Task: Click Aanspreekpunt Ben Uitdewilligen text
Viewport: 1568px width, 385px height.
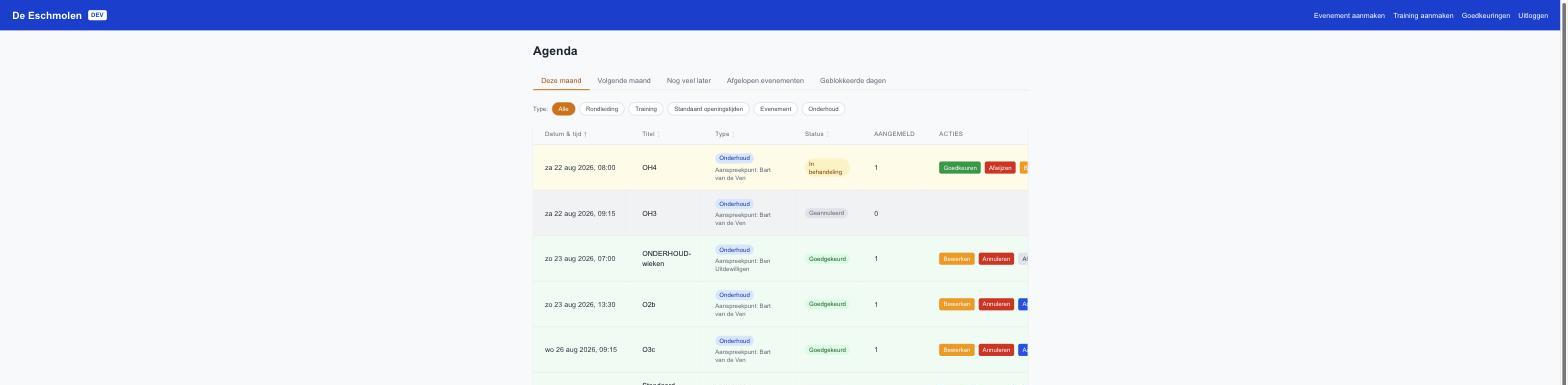Action: point(743,265)
